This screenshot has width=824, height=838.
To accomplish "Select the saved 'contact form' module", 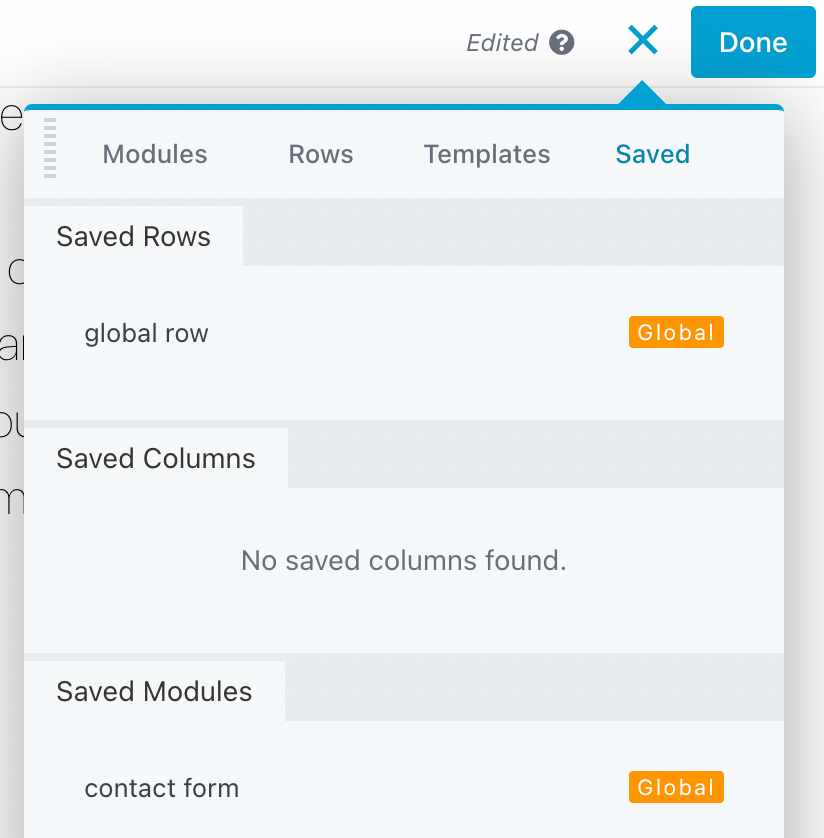I will tap(162, 788).
